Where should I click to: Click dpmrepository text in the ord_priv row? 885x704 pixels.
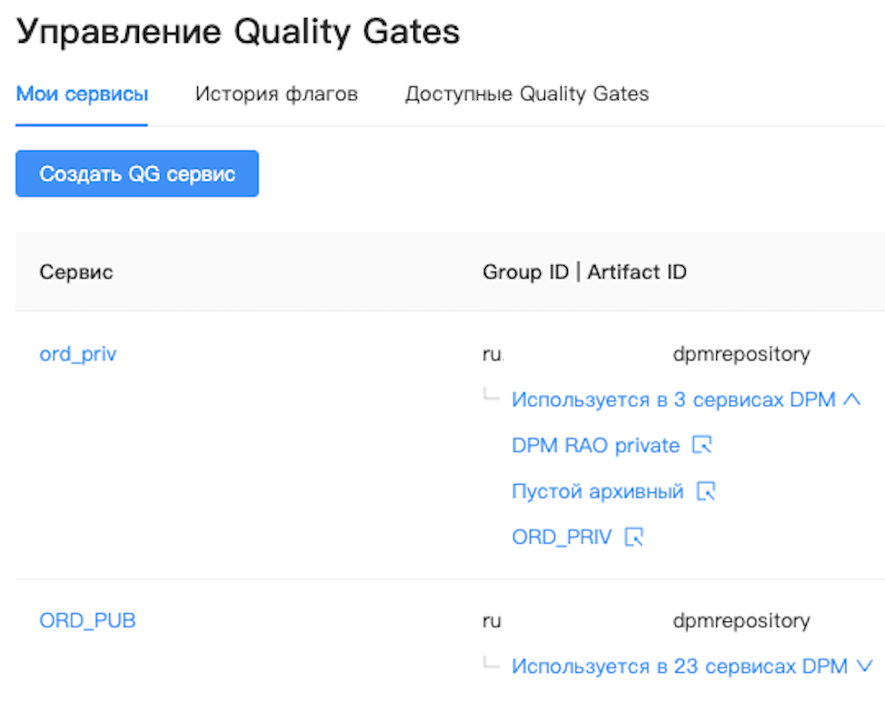click(x=741, y=354)
